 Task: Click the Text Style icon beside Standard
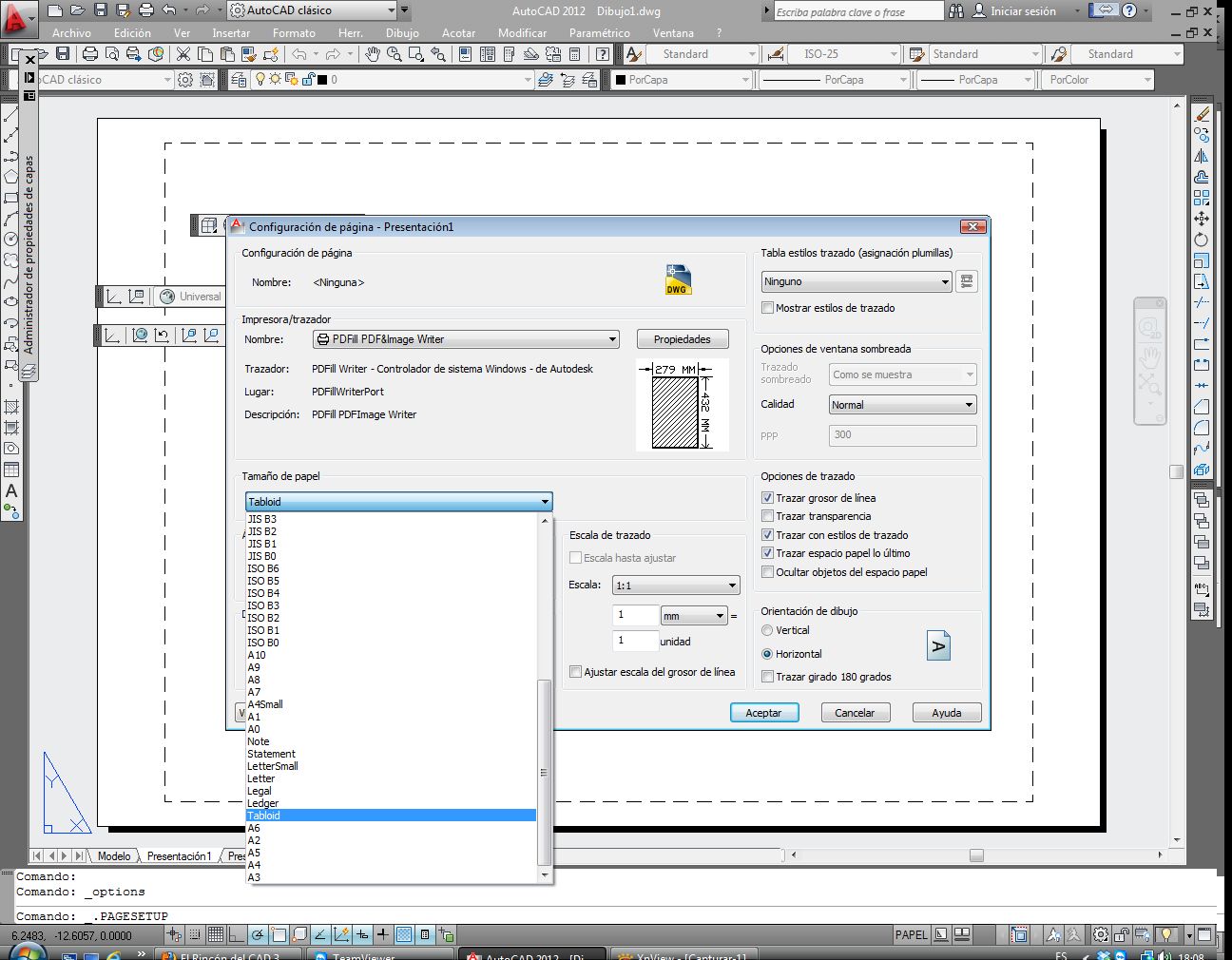[634, 54]
